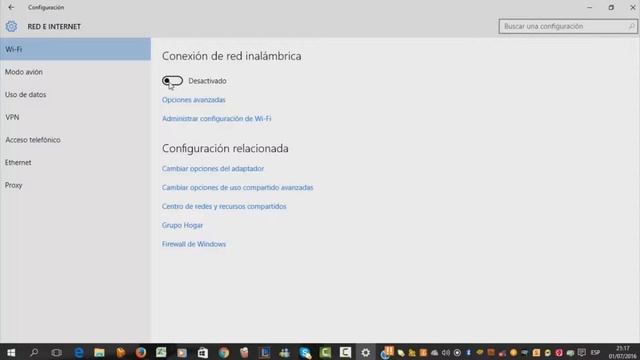
Task: Launch Firefox from the taskbar
Action: click(141, 352)
